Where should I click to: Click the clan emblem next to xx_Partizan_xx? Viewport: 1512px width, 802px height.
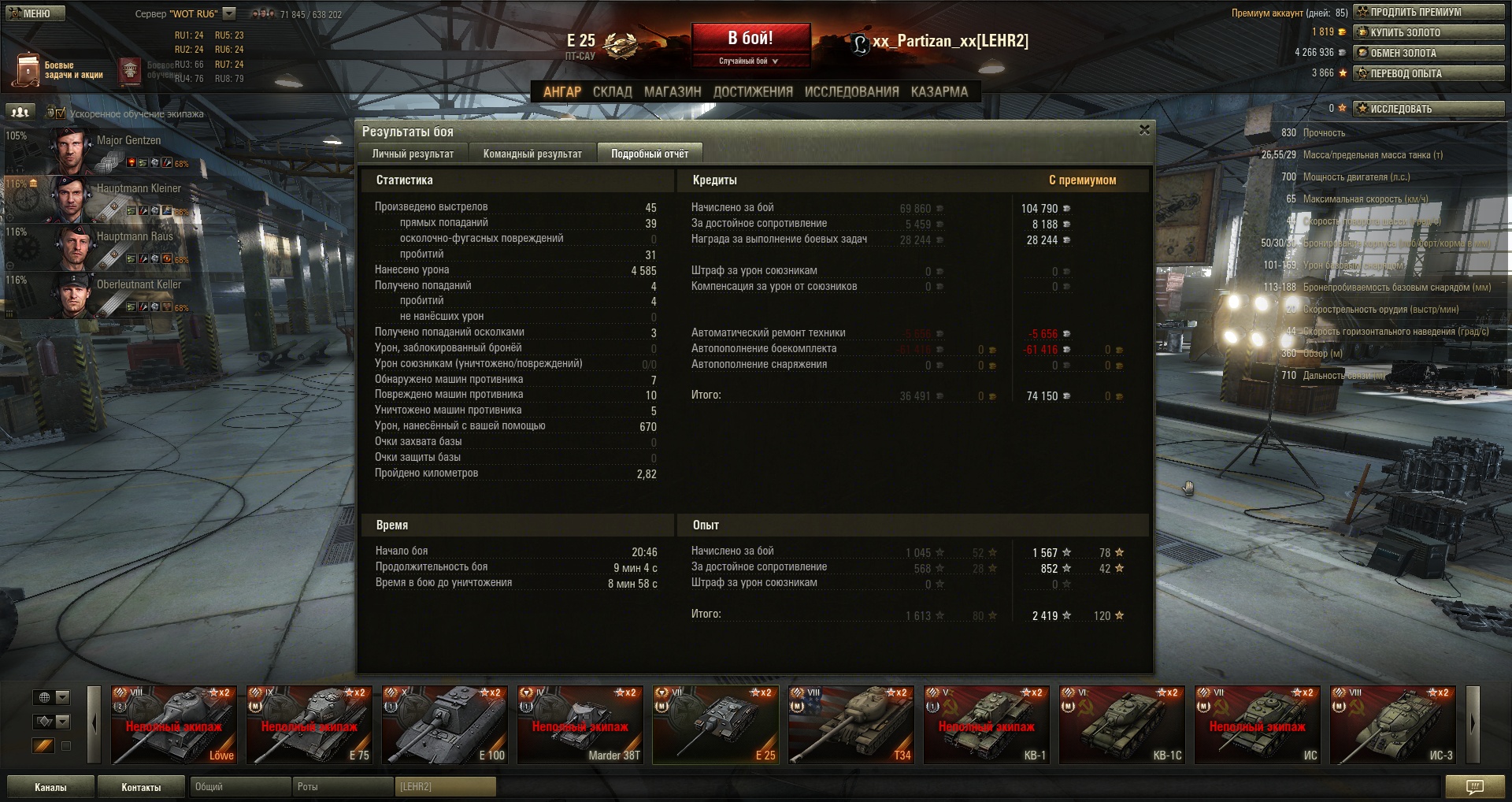click(860, 43)
